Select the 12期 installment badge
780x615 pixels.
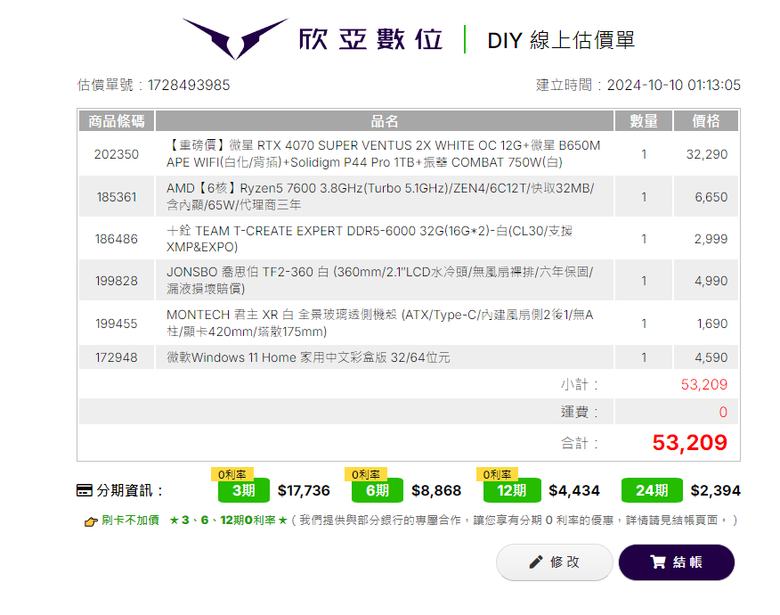pos(512,491)
